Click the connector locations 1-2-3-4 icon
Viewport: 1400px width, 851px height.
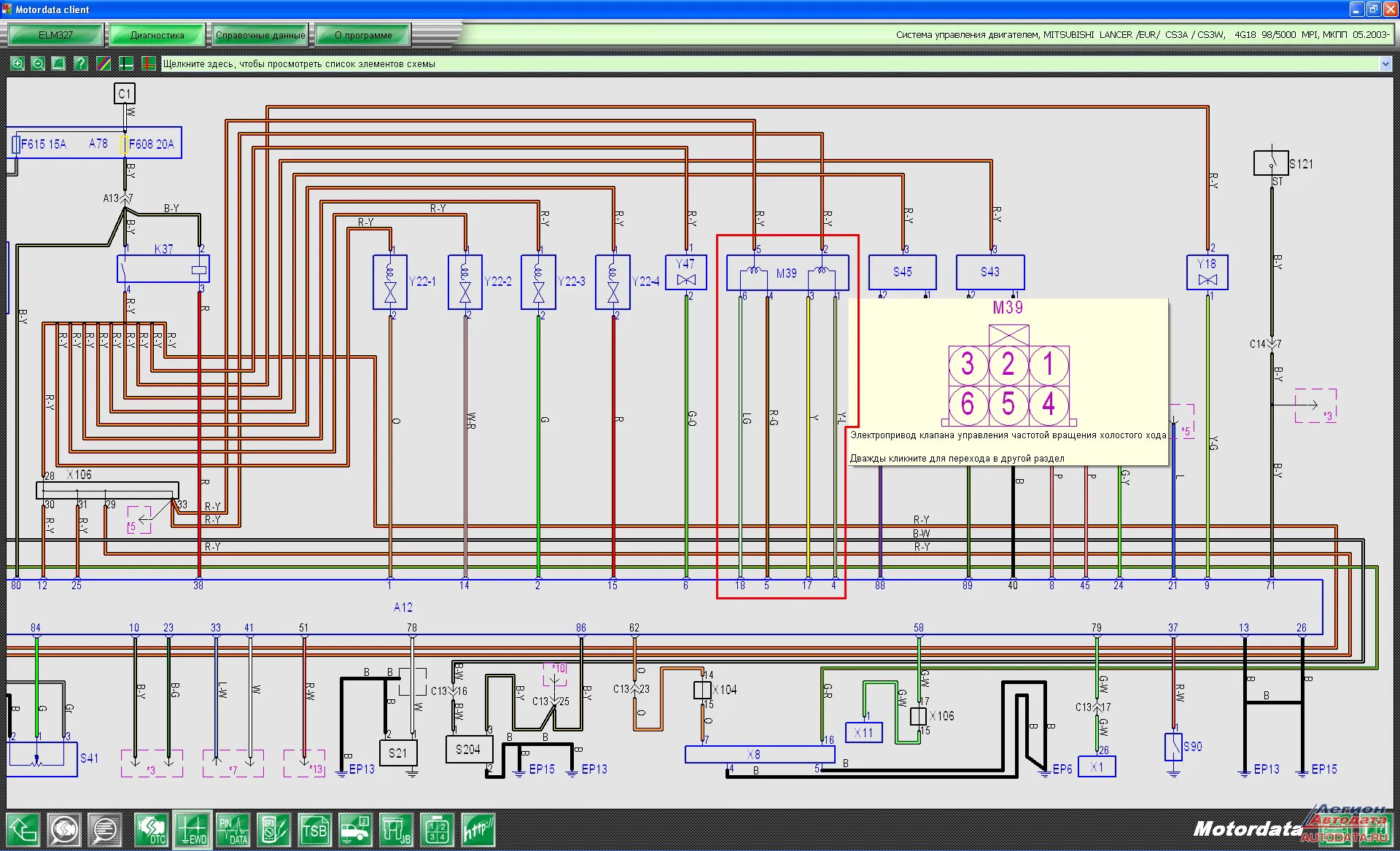pyautogui.click(x=437, y=830)
